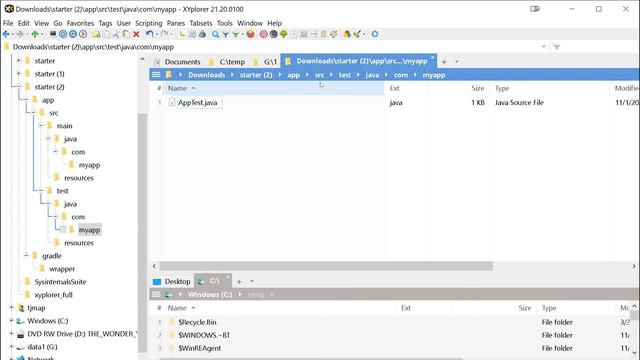
Task: Collapse the starter (2) tree node
Action: [x=18, y=87]
